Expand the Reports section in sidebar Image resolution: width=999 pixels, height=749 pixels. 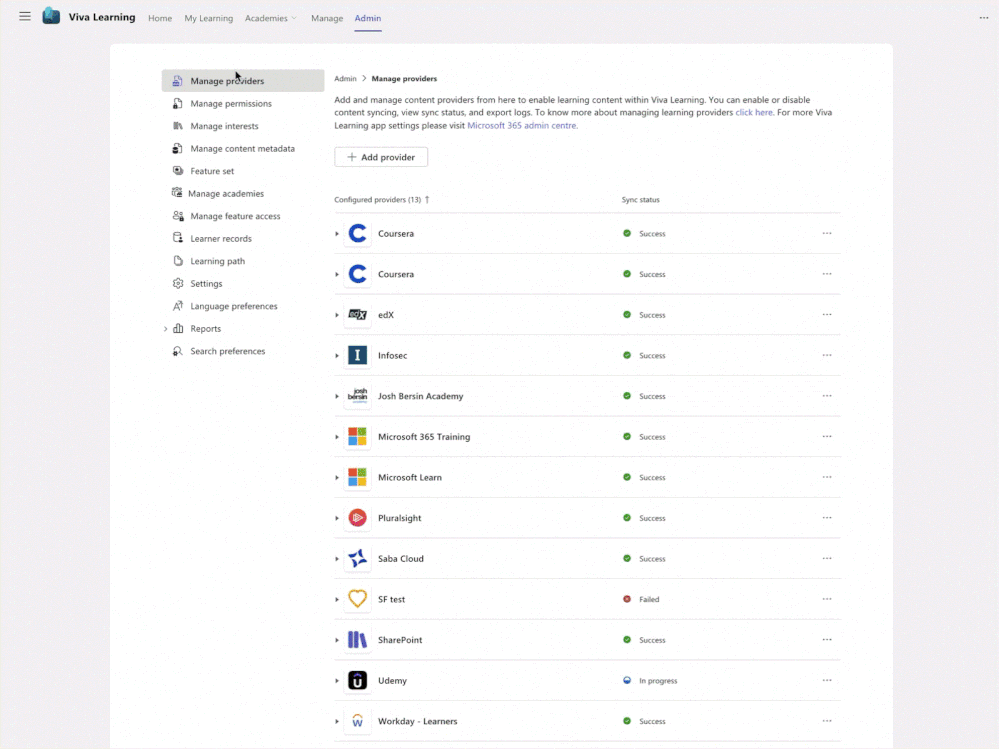coord(166,329)
